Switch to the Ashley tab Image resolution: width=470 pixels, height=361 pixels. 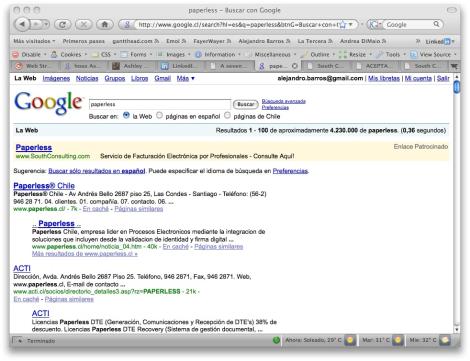click(x=132, y=66)
